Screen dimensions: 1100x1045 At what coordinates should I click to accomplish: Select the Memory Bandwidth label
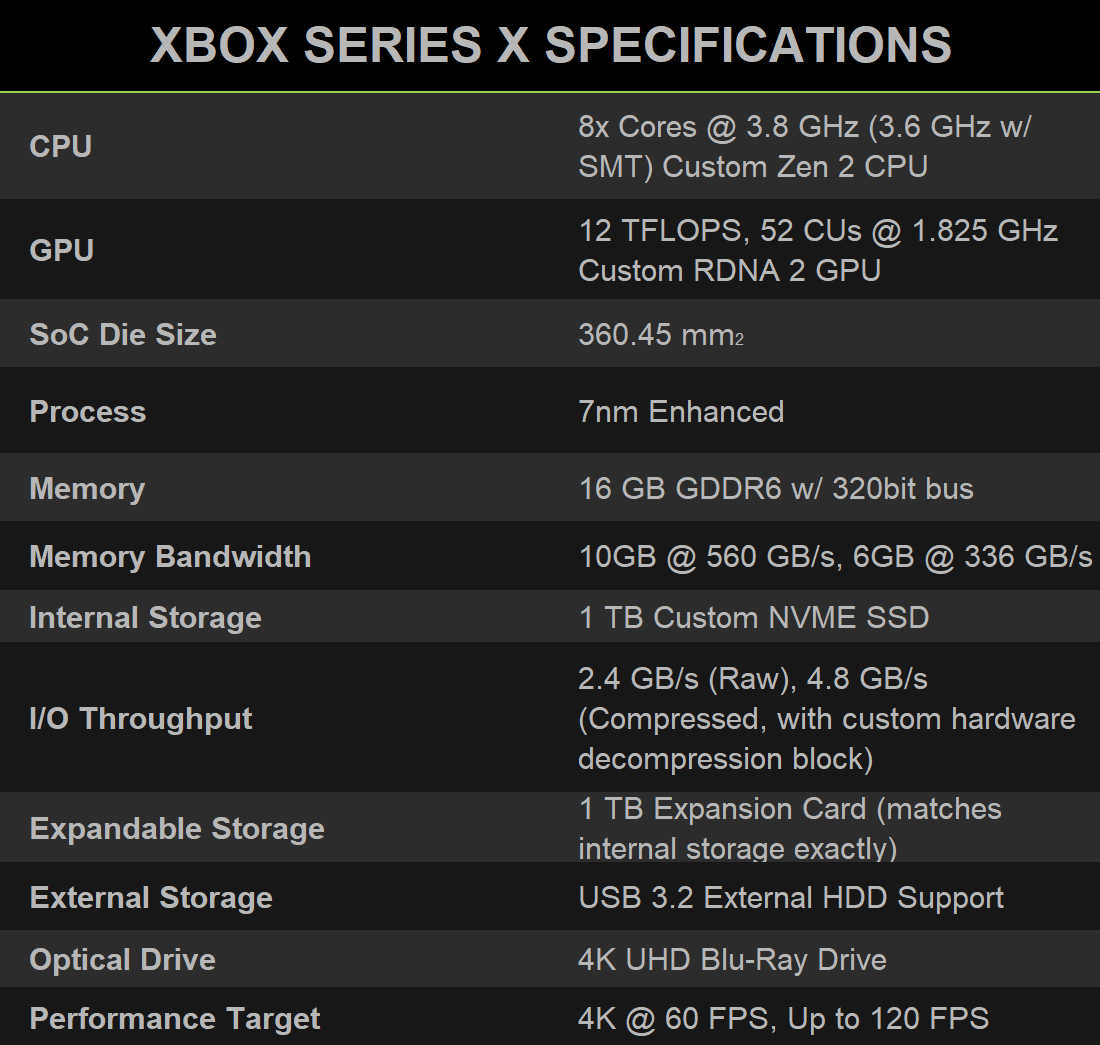[170, 556]
